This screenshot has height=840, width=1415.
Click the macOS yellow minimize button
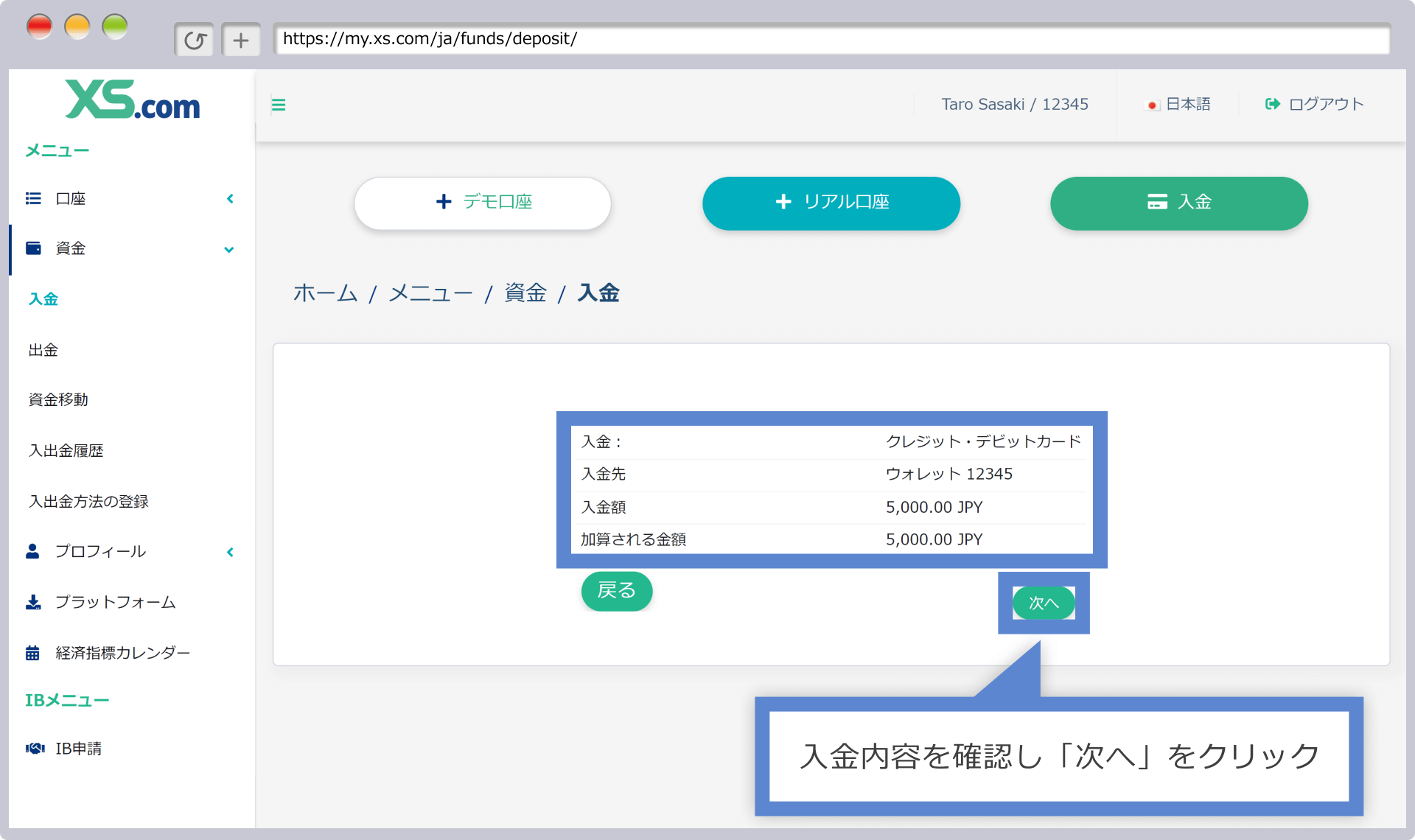tap(77, 27)
